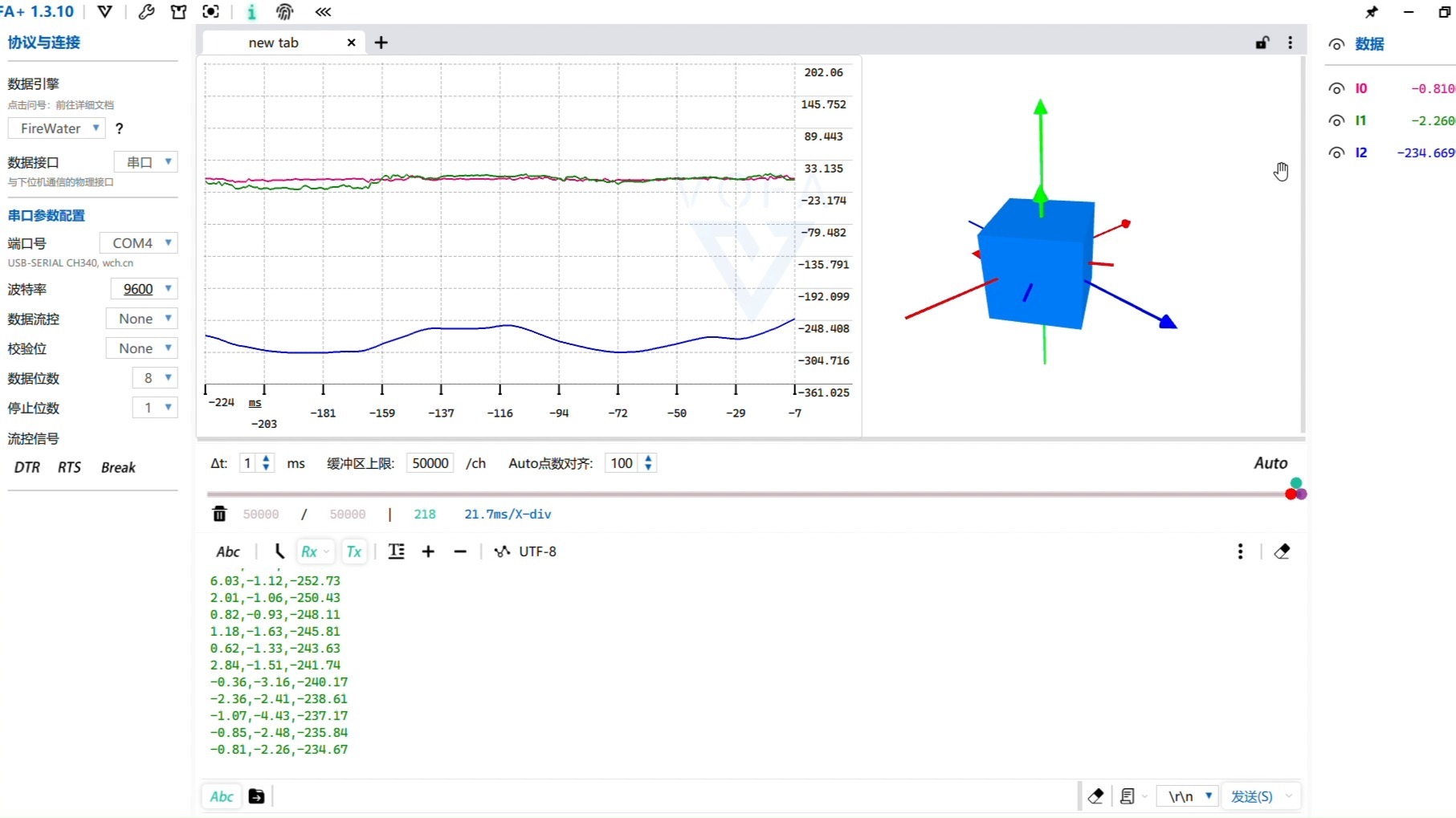This screenshot has height=818, width=1456.
Task: Toggle visibility of channel I2
Action: click(1336, 153)
